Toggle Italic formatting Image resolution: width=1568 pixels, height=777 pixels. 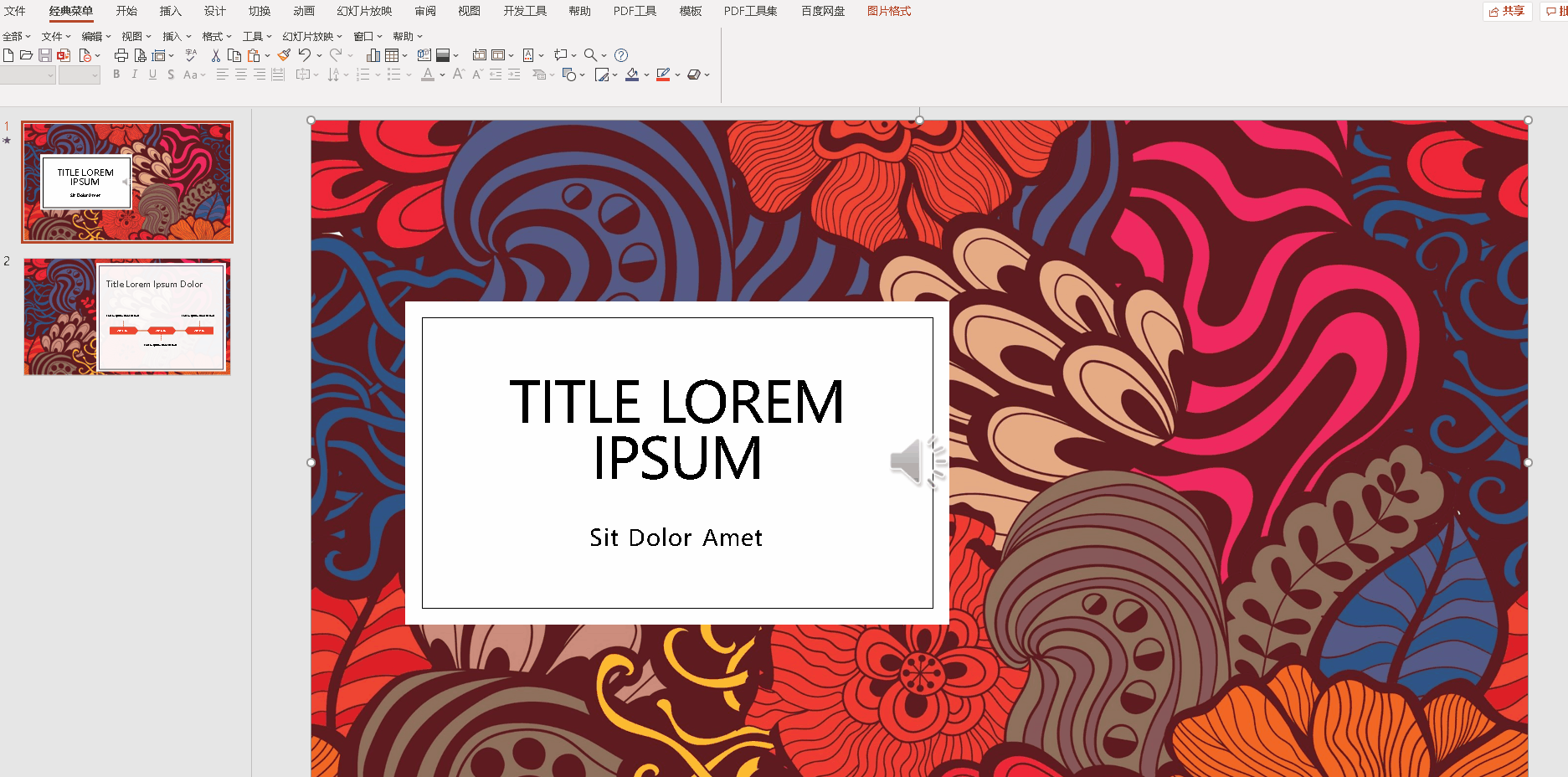coord(134,75)
